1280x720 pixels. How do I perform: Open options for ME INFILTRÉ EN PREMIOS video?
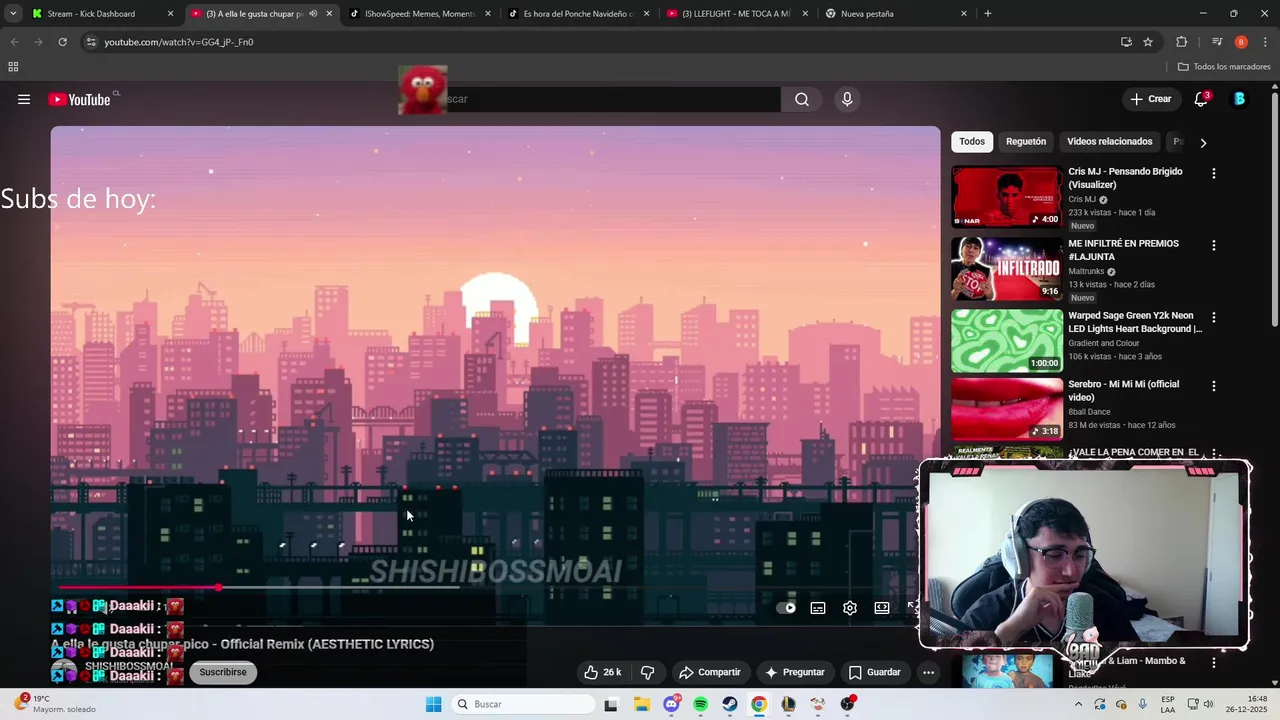tap(1214, 245)
